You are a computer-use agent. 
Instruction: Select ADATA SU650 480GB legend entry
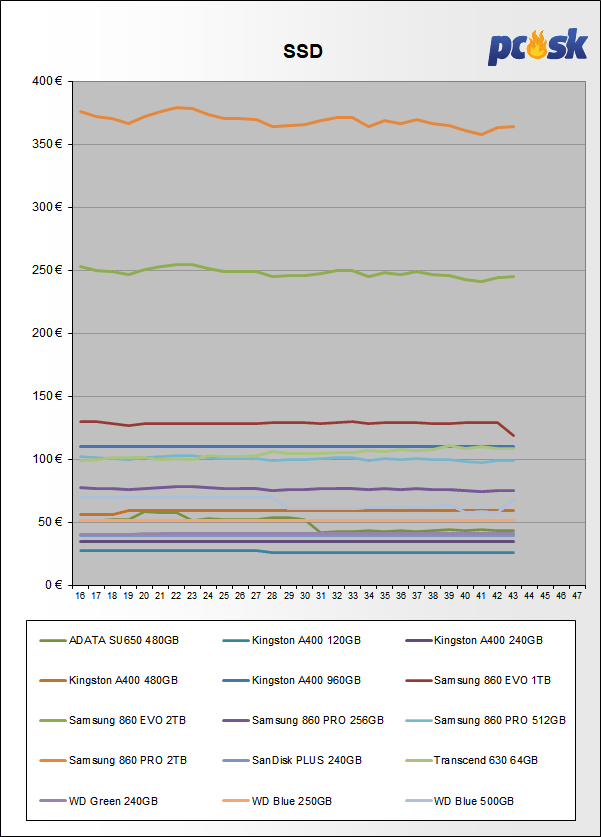[109, 640]
